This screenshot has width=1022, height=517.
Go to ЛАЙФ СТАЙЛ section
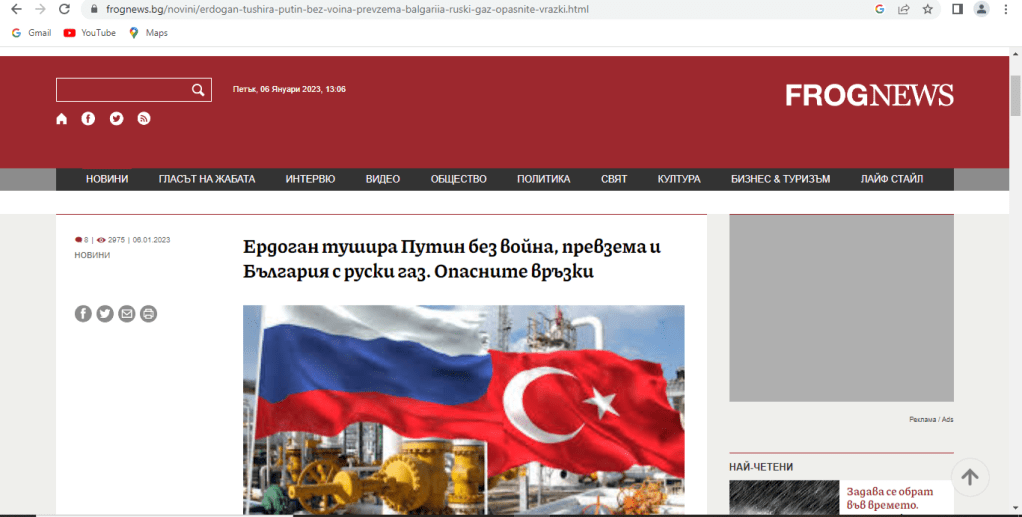pos(891,179)
